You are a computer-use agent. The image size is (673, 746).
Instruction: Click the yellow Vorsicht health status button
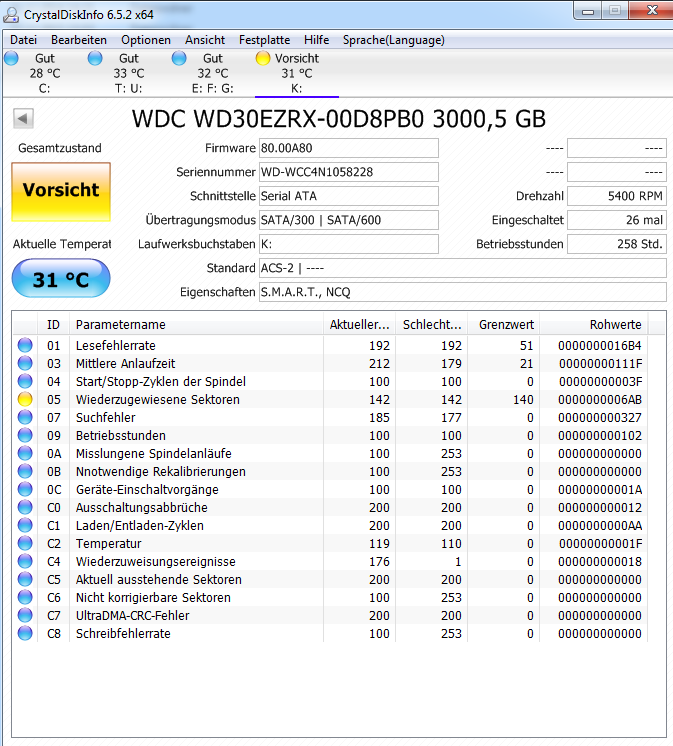click(x=61, y=192)
